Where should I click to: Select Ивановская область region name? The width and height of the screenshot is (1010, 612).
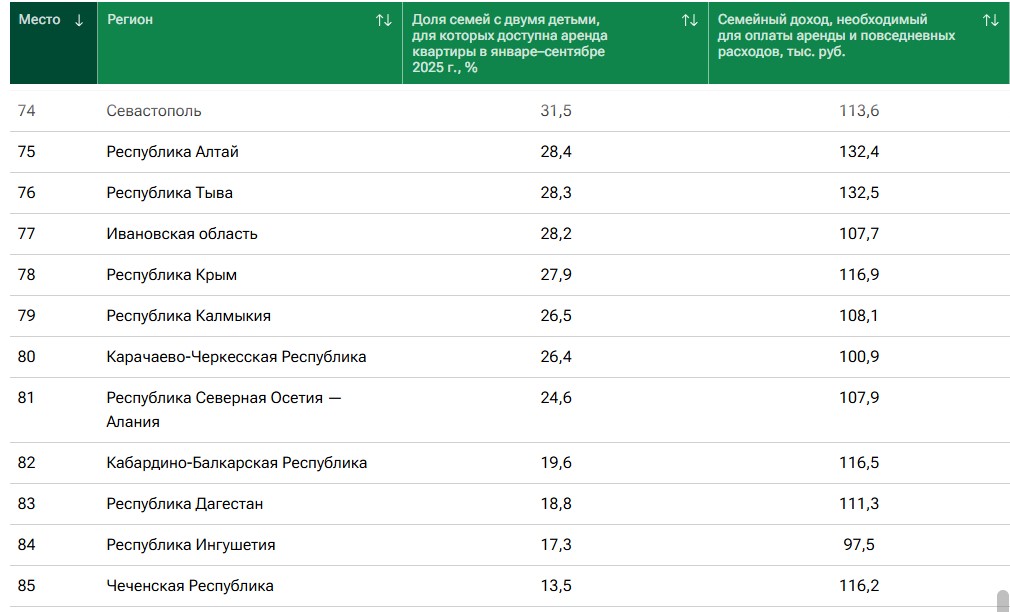pyautogui.click(x=182, y=234)
